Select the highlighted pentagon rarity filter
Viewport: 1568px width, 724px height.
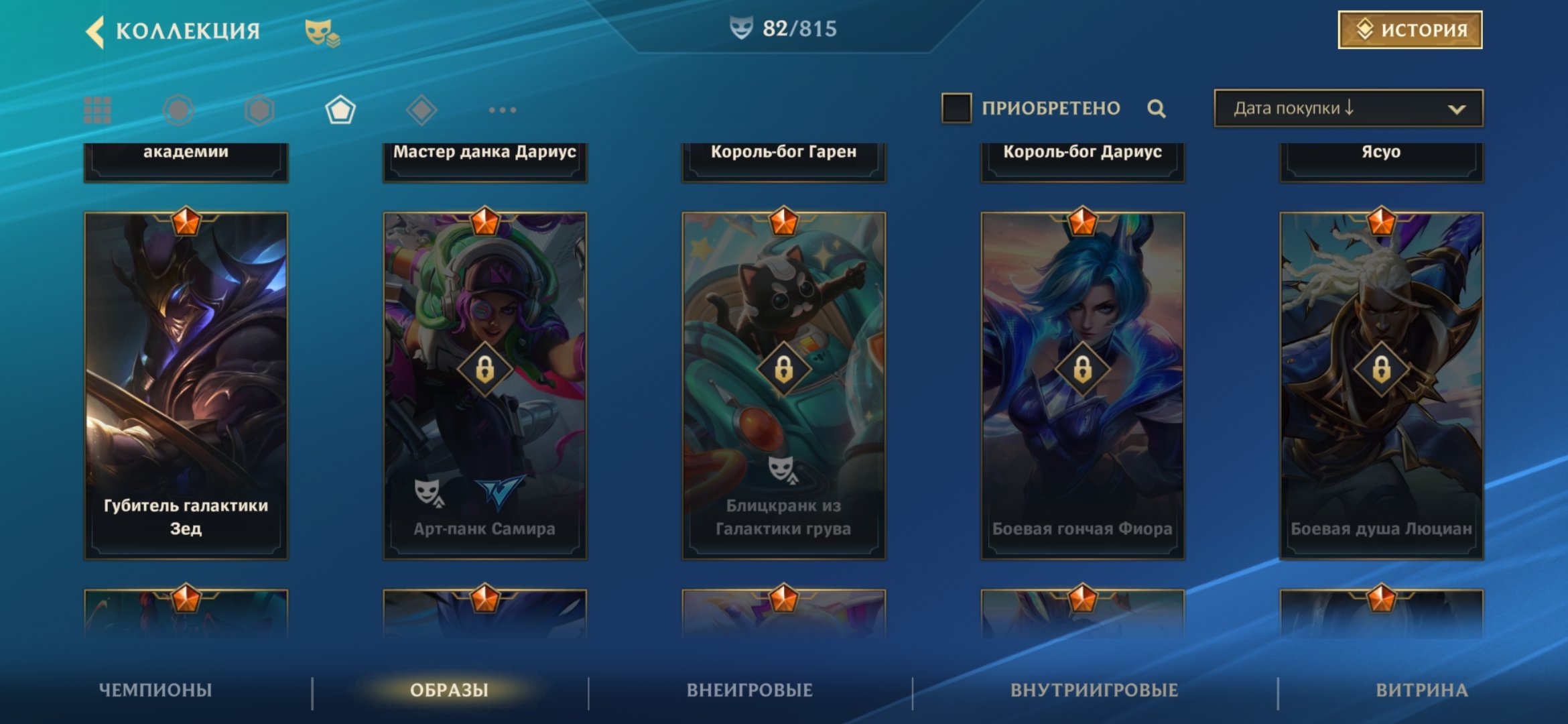coord(340,110)
